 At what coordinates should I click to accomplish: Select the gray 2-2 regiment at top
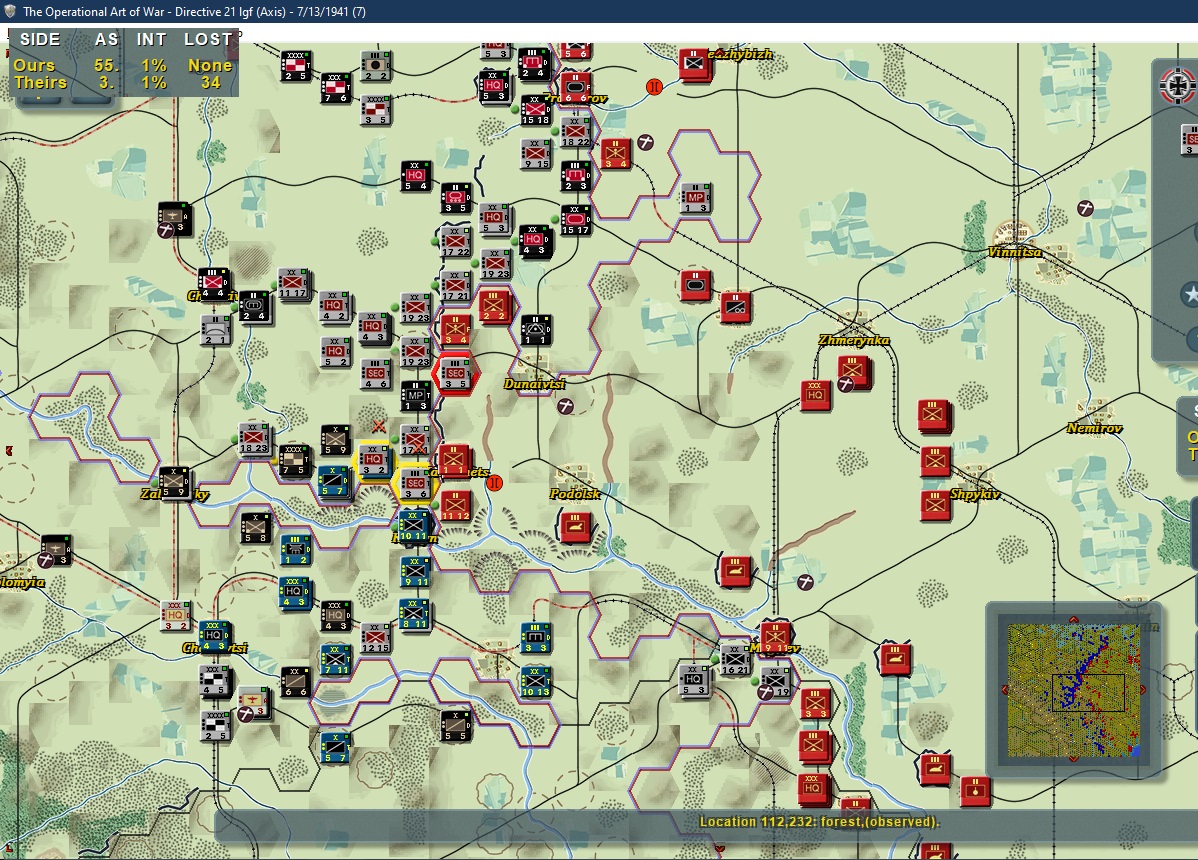click(x=375, y=66)
